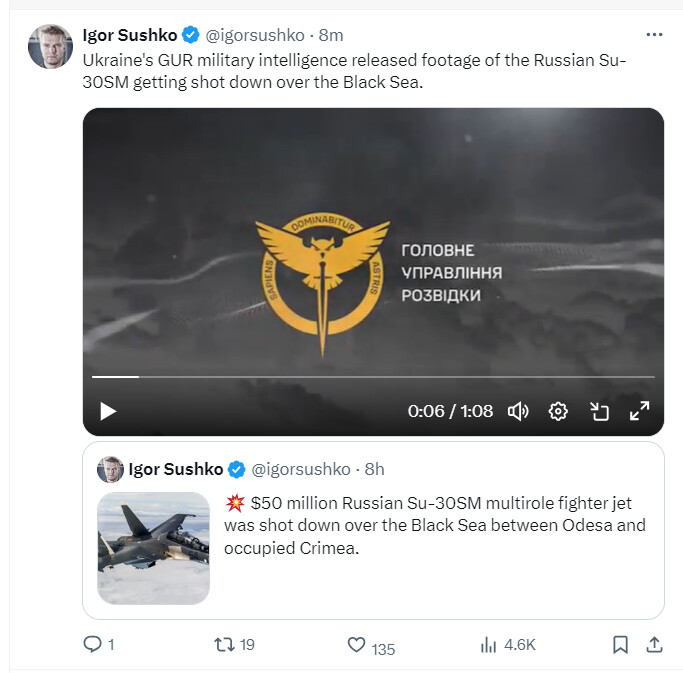This screenshot has height=673, width=683.
Task: Open the 8m timestamp of the tweet
Action: click(331, 35)
